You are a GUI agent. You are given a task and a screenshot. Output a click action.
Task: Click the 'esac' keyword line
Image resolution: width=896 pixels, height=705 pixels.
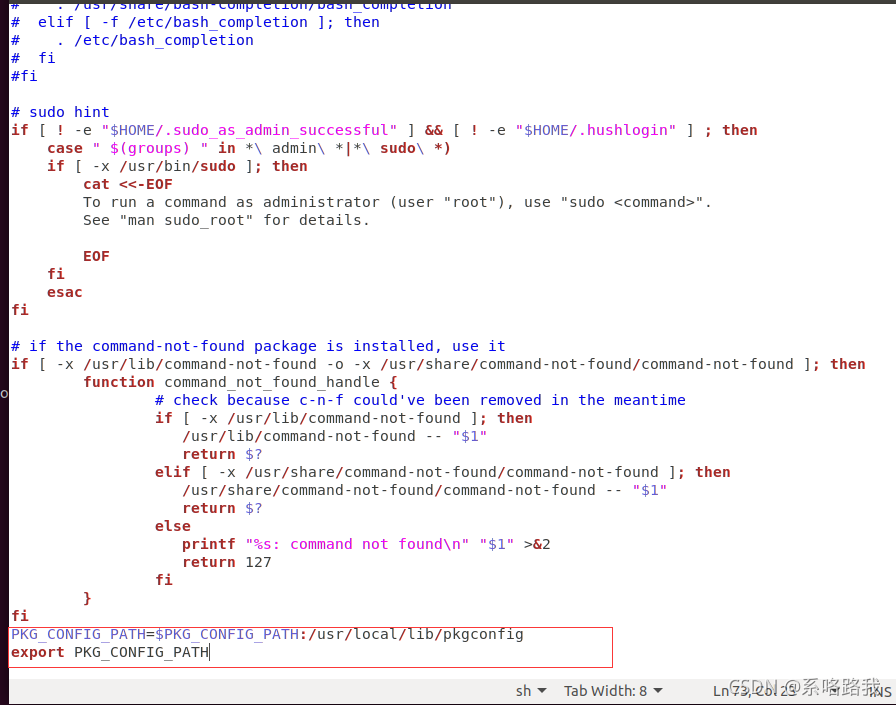(65, 292)
